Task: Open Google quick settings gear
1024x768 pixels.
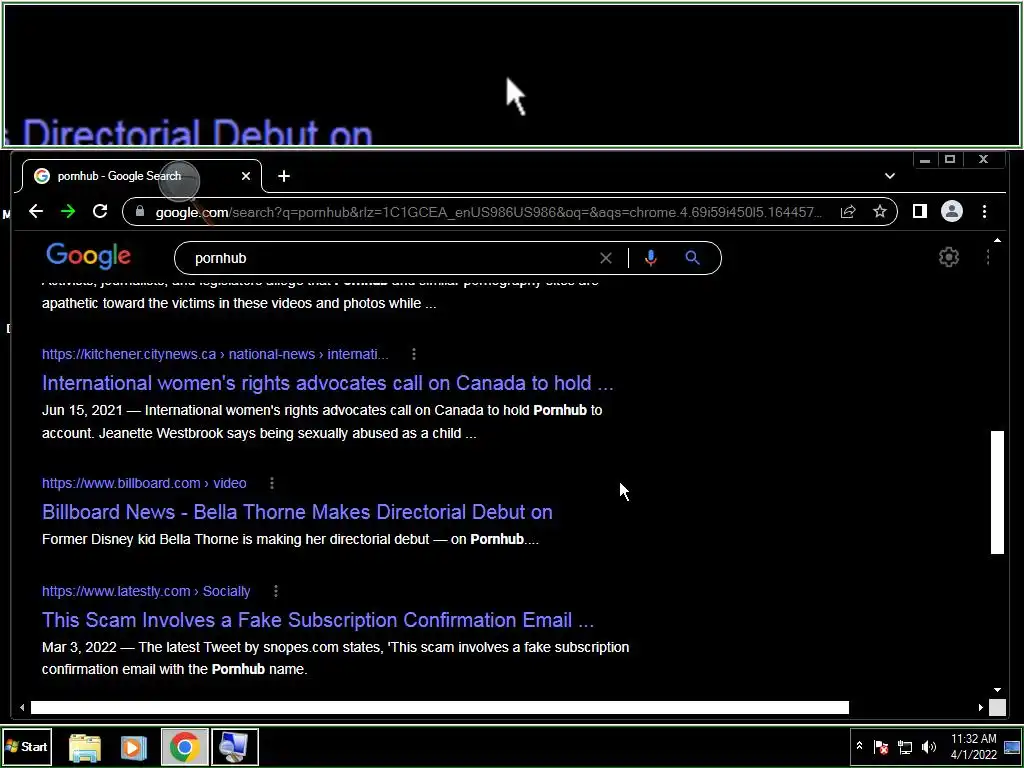Action: (x=949, y=257)
